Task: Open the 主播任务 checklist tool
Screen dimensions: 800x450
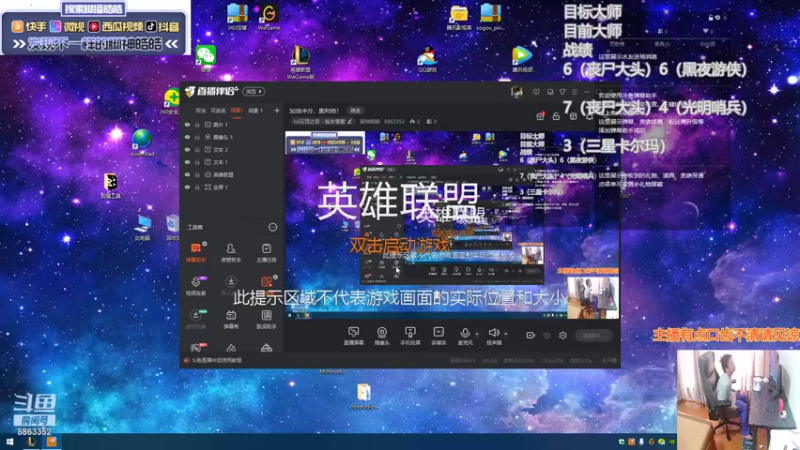Action: click(x=266, y=252)
